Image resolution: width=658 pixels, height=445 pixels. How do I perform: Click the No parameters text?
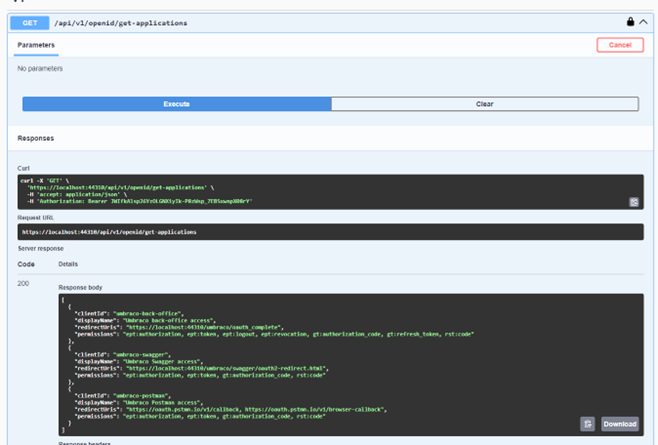pos(40,69)
